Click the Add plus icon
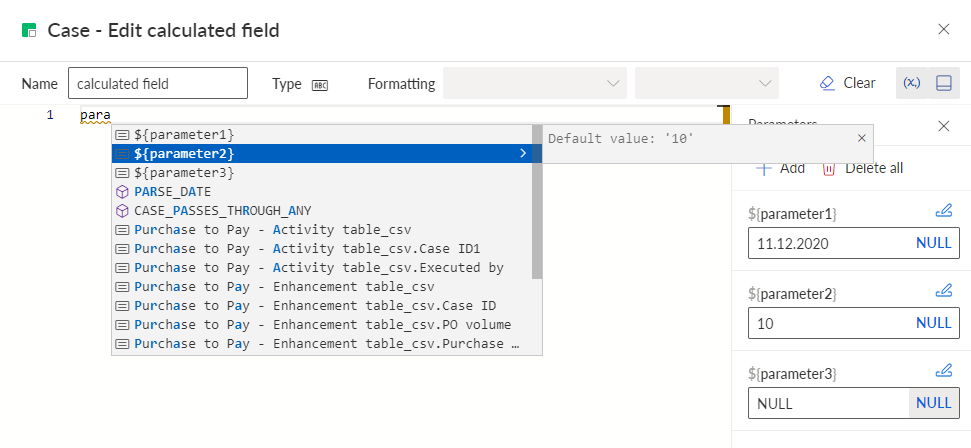 pyautogui.click(x=764, y=169)
